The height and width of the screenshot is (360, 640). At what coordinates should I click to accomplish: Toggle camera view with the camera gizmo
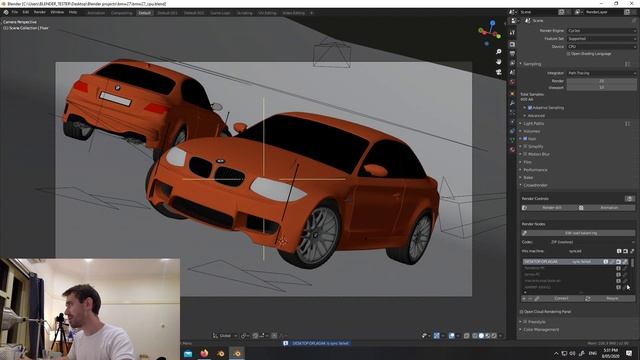(498, 72)
